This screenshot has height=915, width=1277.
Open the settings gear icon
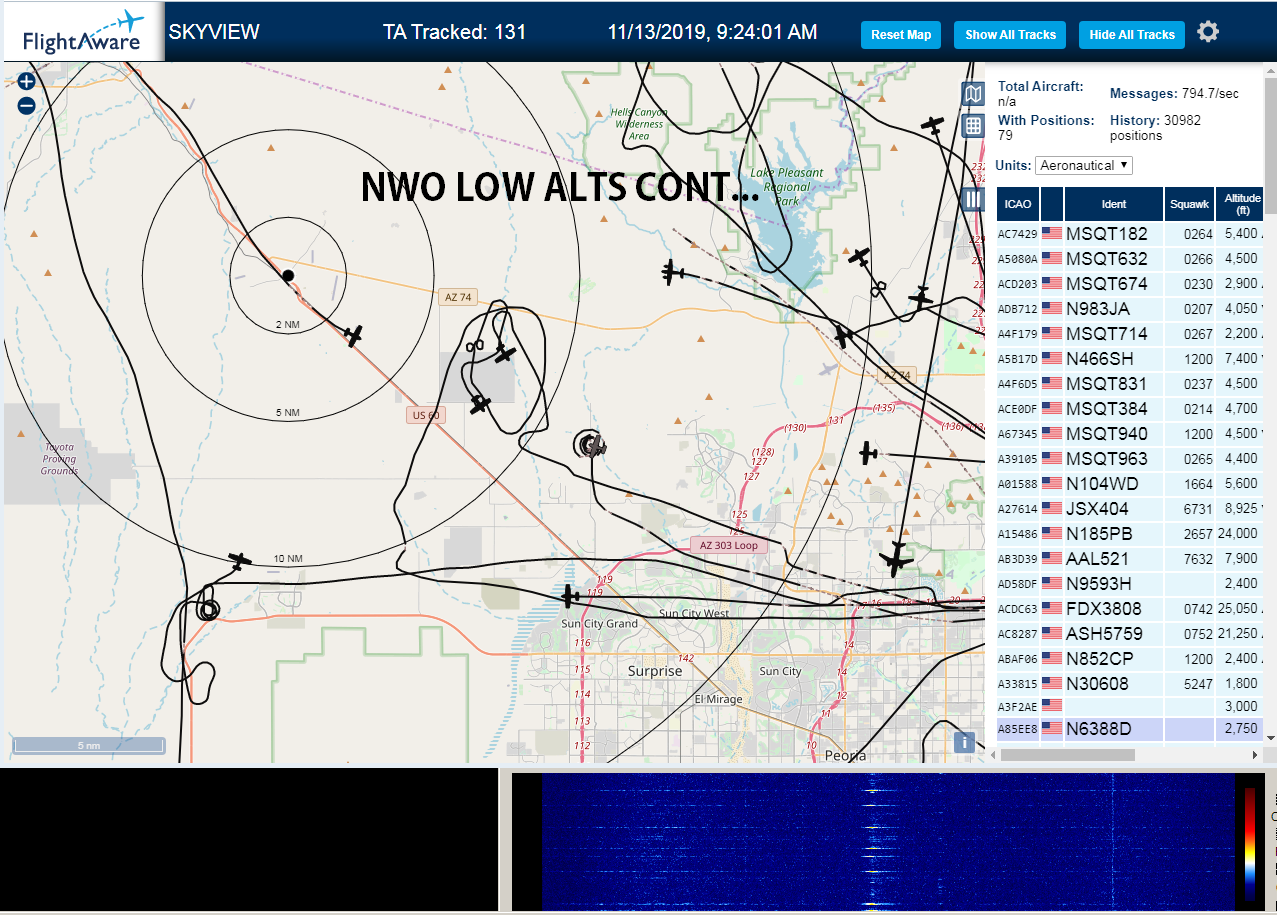tap(1208, 32)
